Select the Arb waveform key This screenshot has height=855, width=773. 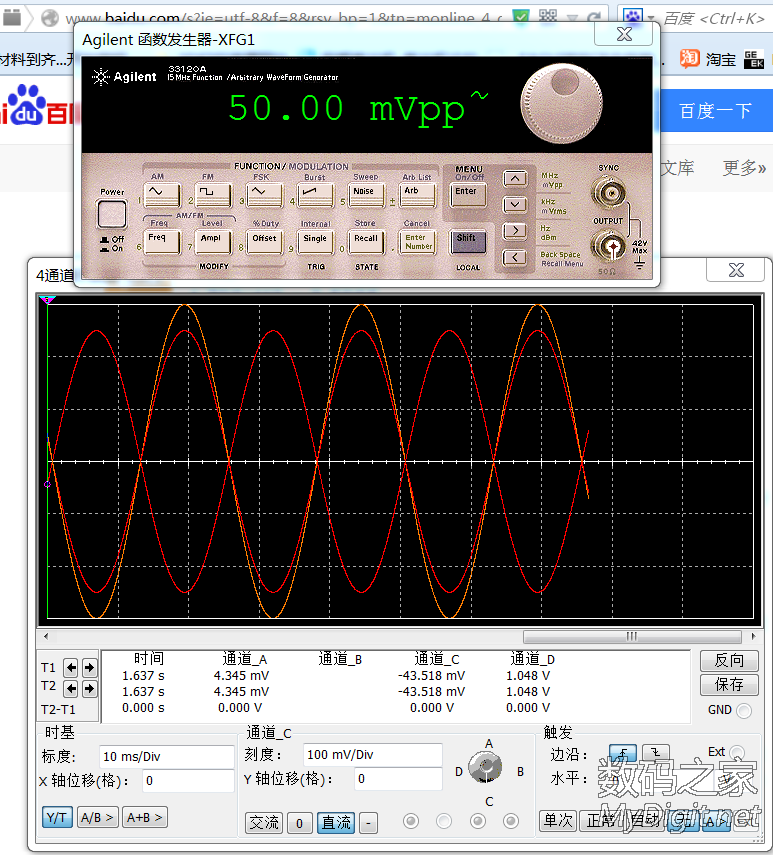(x=418, y=195)
